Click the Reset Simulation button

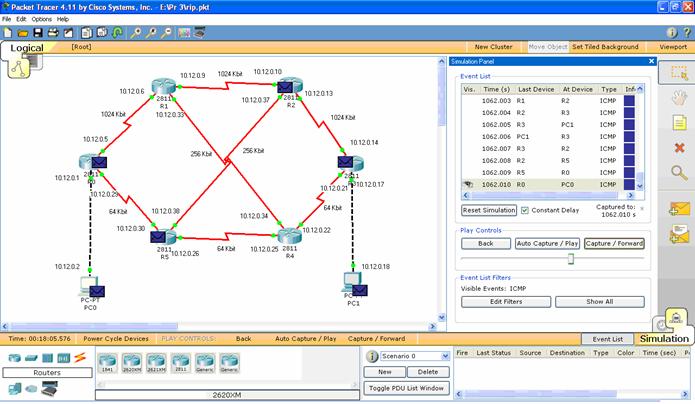point(488,210)
